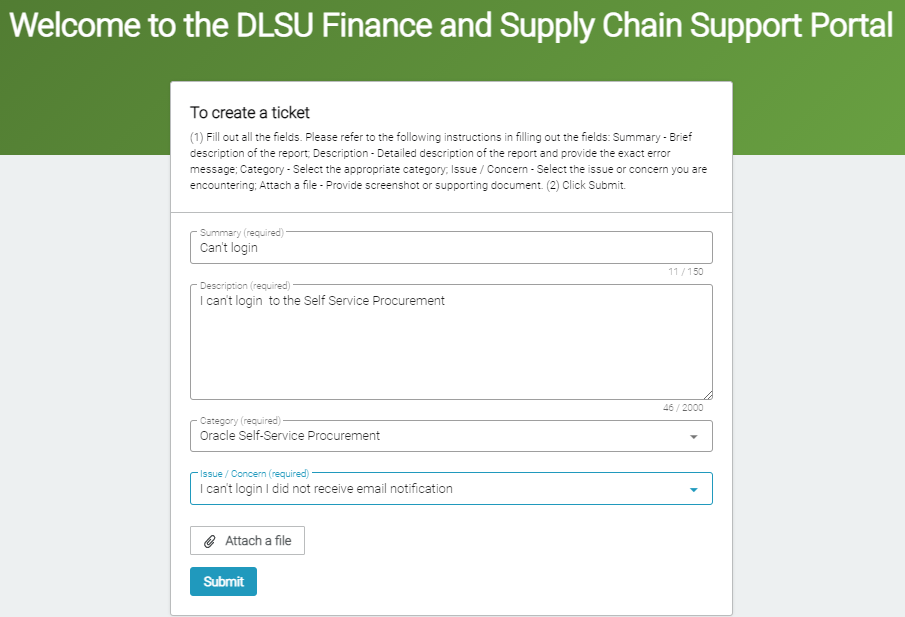This screenshot has width=905, height=617.
Task: Click the ticket instructions paragraph
Action: click(450, 161)
